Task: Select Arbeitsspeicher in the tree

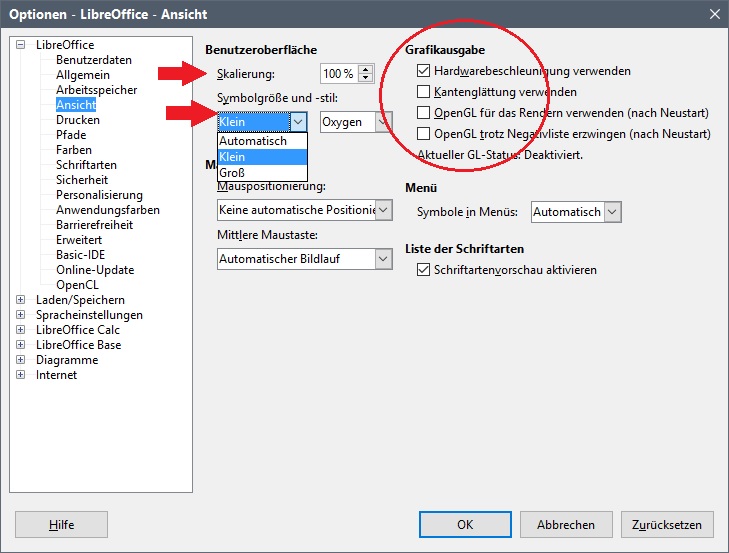Action: [x=97, y=90]
